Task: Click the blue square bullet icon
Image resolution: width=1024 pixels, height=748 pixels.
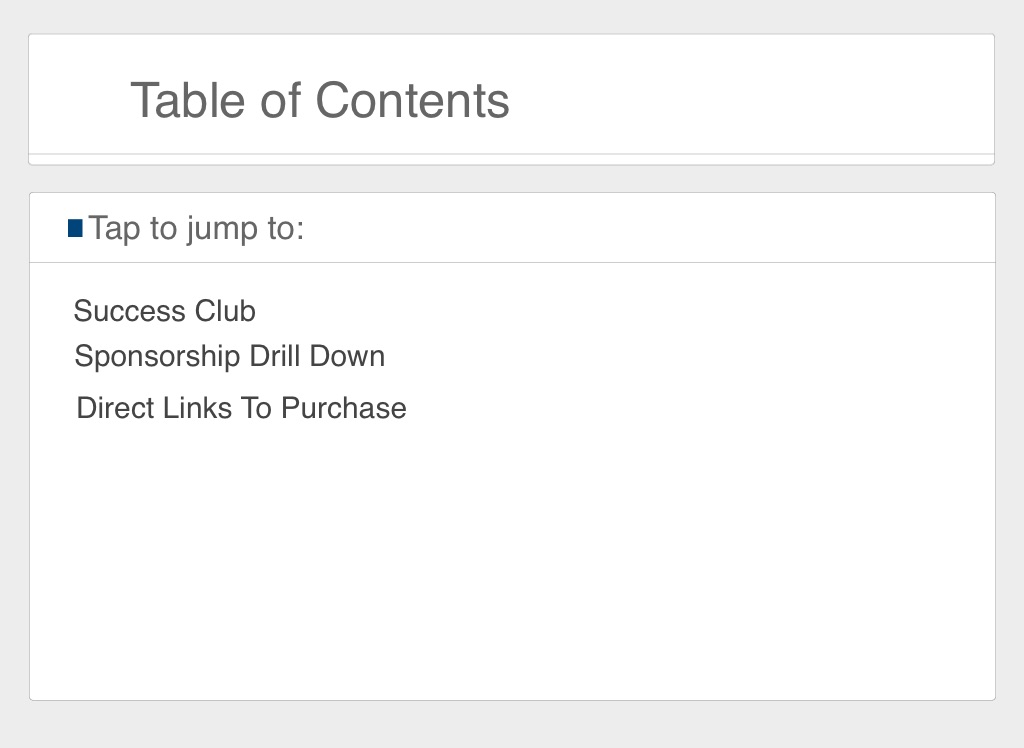Action: tap(75, 228)
